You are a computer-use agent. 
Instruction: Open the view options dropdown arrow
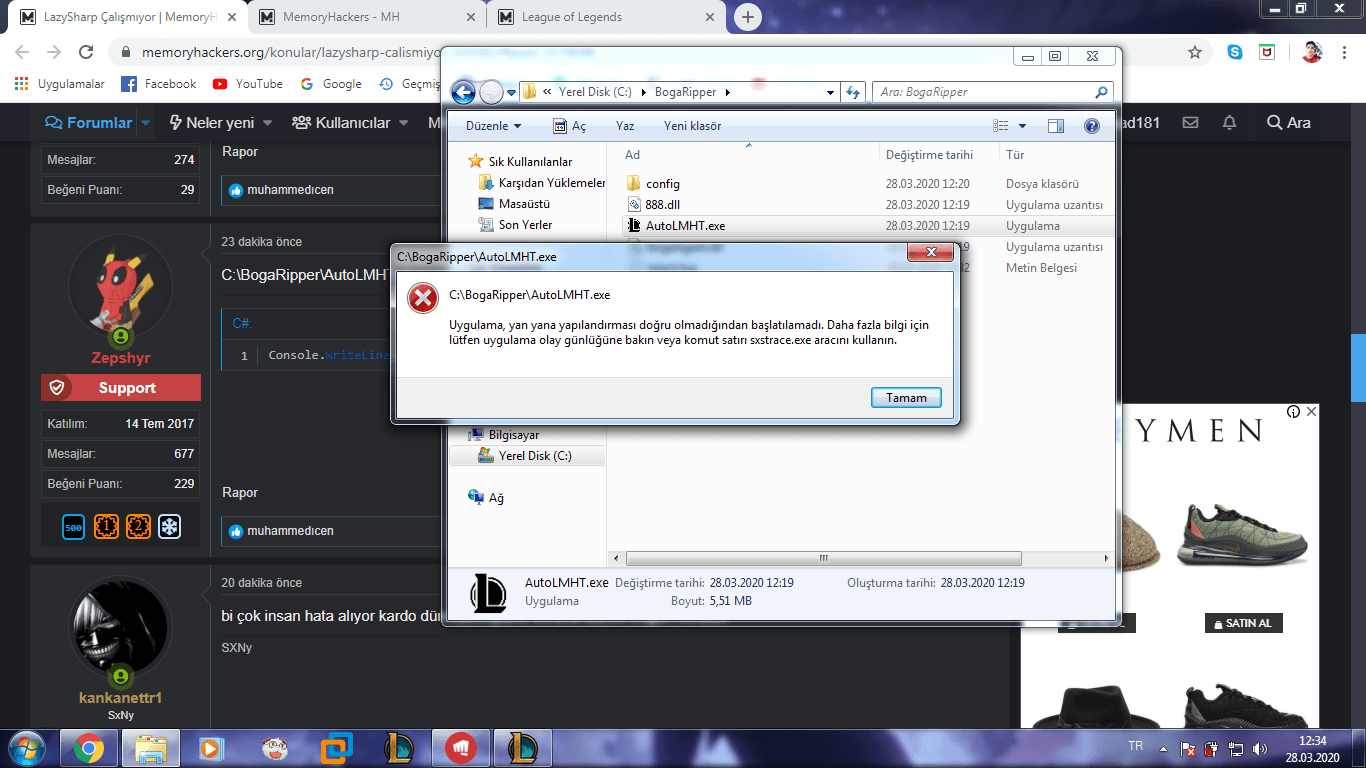(1022, 126)
